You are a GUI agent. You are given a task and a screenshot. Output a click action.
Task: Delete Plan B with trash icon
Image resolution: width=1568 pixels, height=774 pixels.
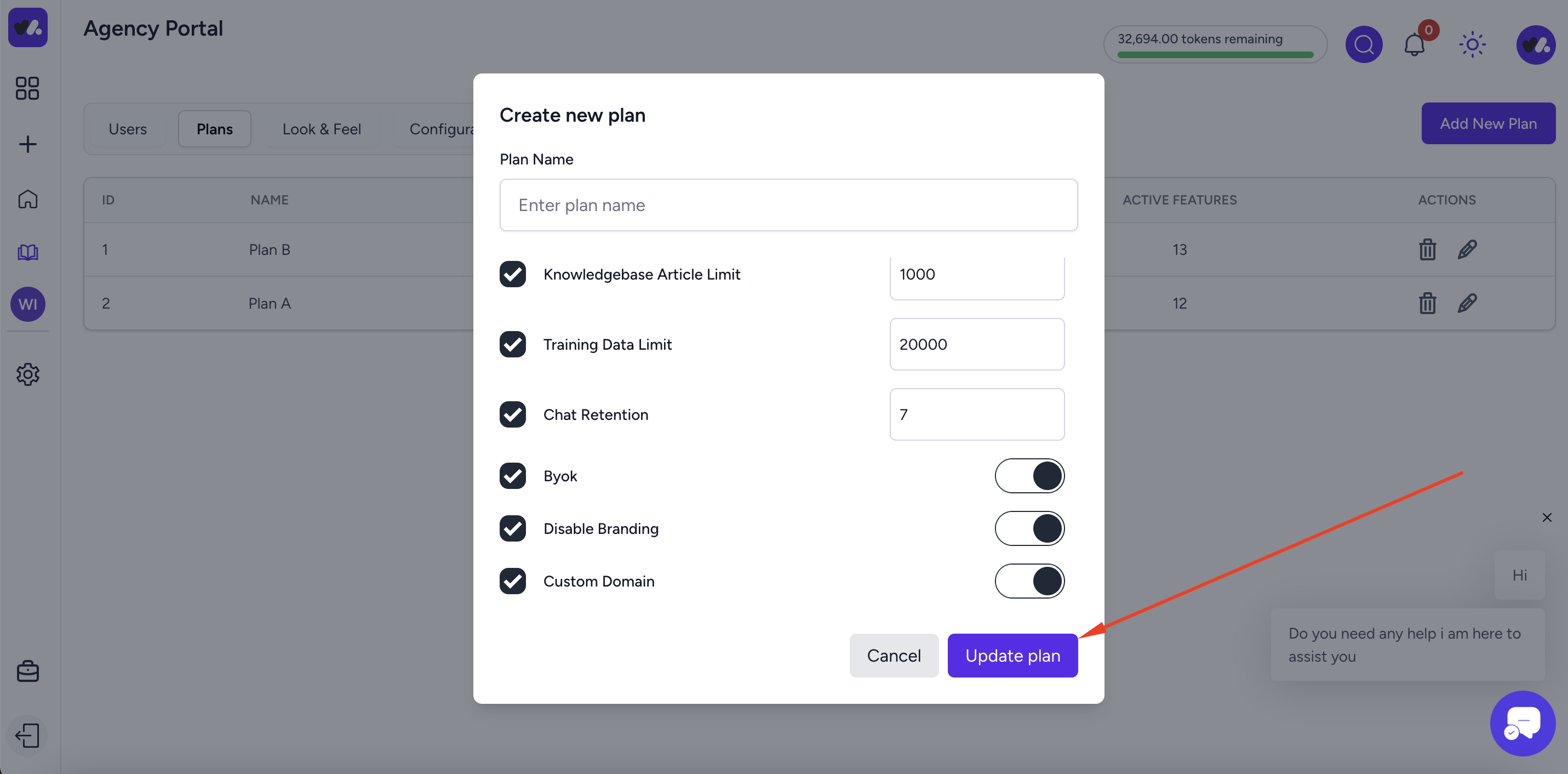[x=1427, y=249]
